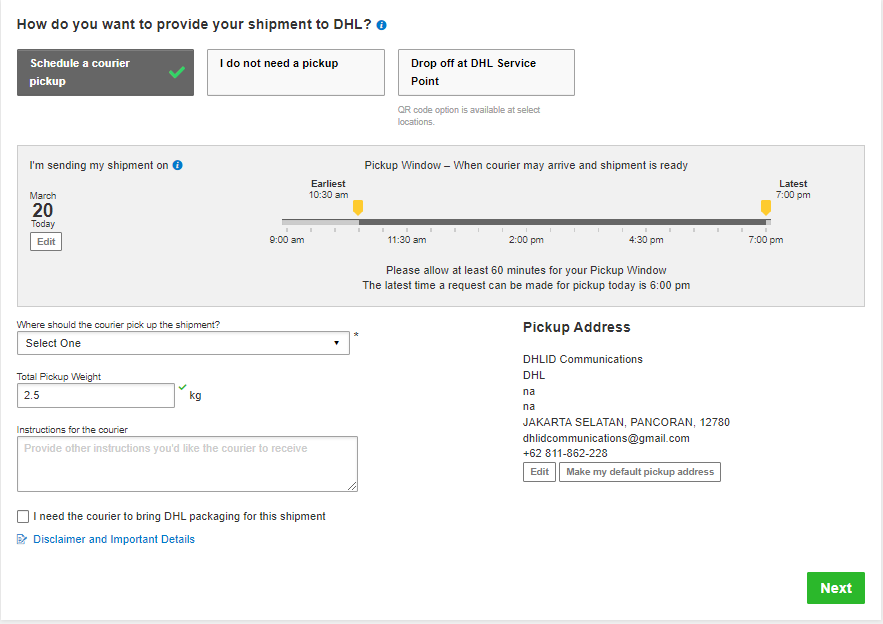
Task: Click inside the Total Pickup Weight field
Action: [95, 396]
